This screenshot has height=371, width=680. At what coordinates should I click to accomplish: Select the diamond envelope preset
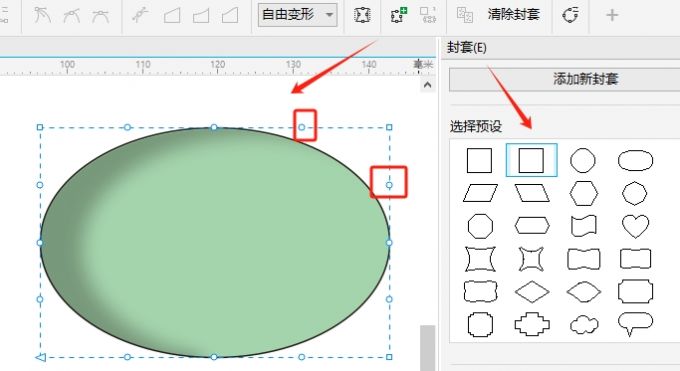[x=532, y=292]
